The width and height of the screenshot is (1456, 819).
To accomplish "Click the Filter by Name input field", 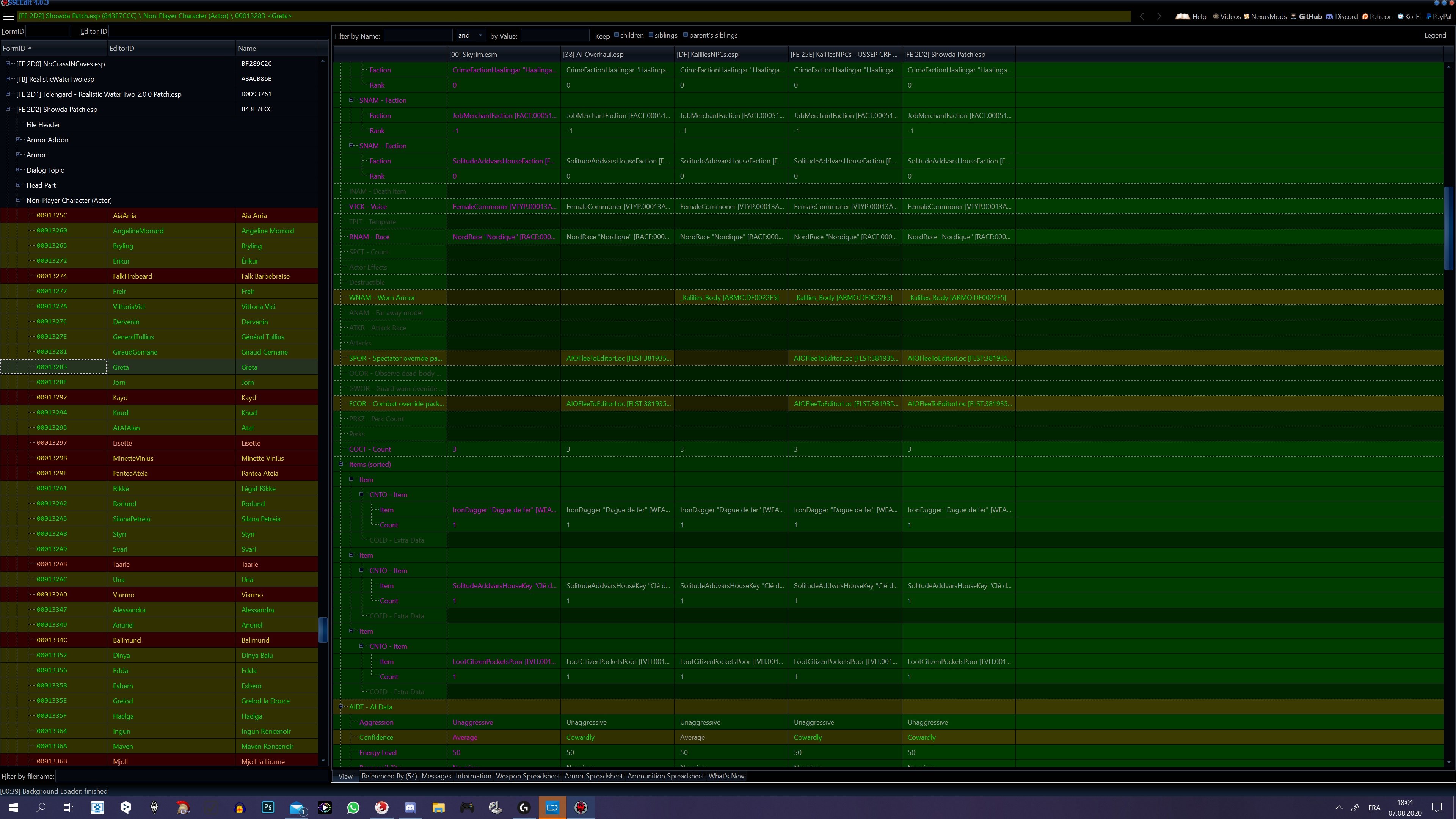I will (x=418, y=36).
